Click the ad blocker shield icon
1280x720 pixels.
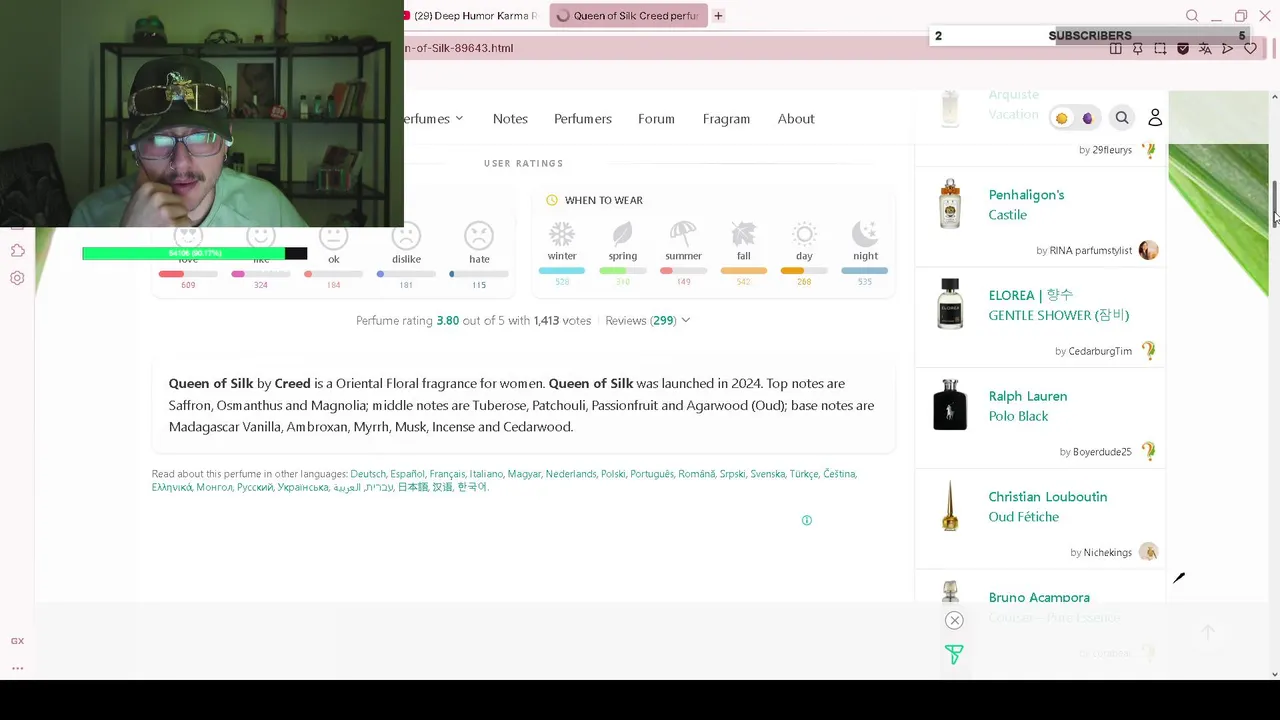1183,48
